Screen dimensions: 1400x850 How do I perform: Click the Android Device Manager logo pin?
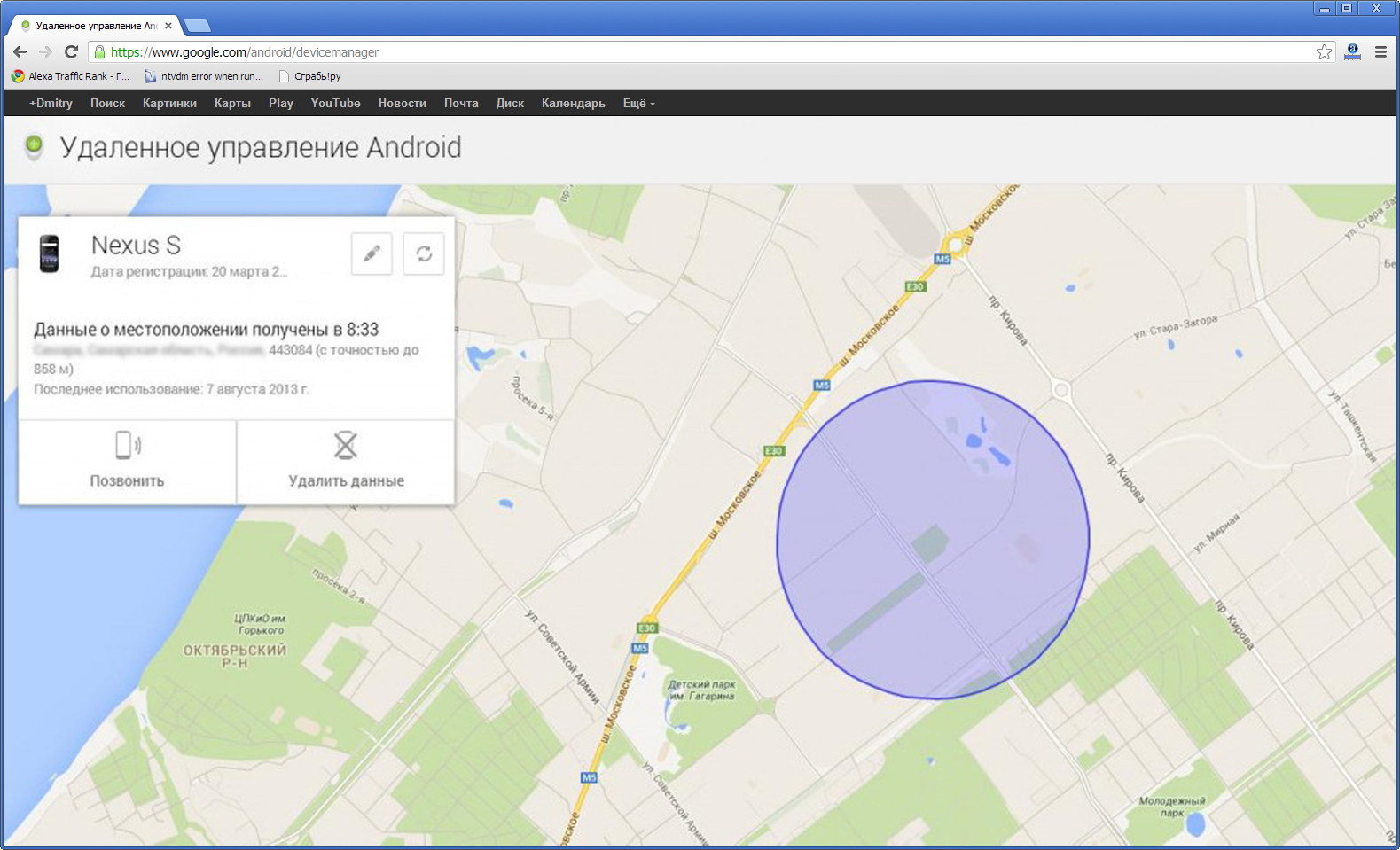click(34, 146)
